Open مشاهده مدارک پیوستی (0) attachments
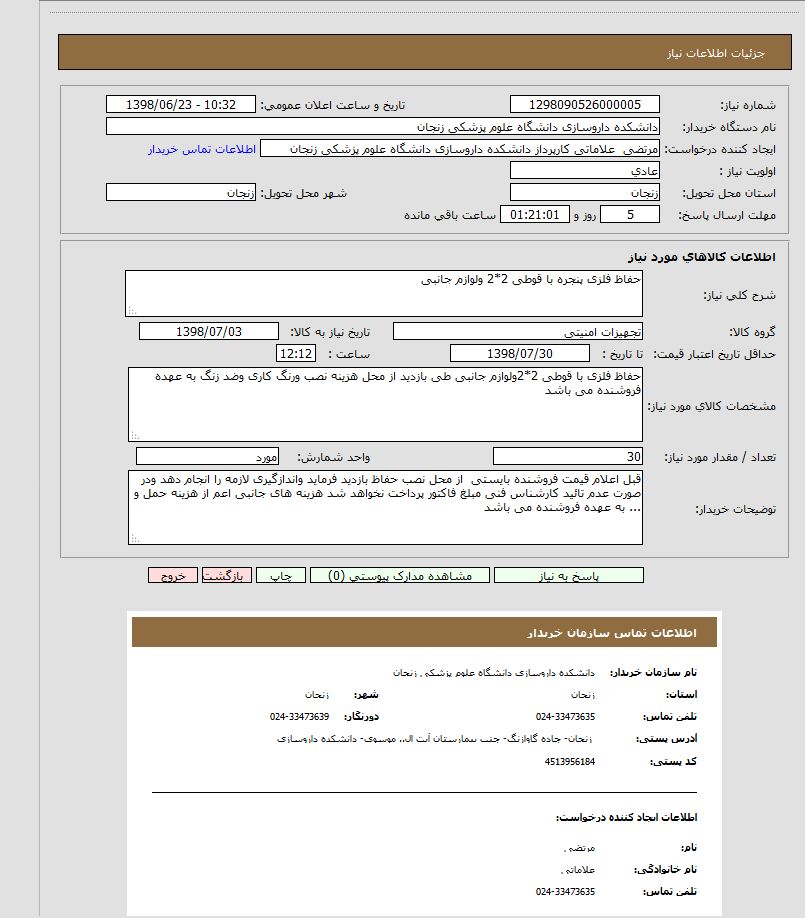805x918 pixels. (x=399, y=576)
